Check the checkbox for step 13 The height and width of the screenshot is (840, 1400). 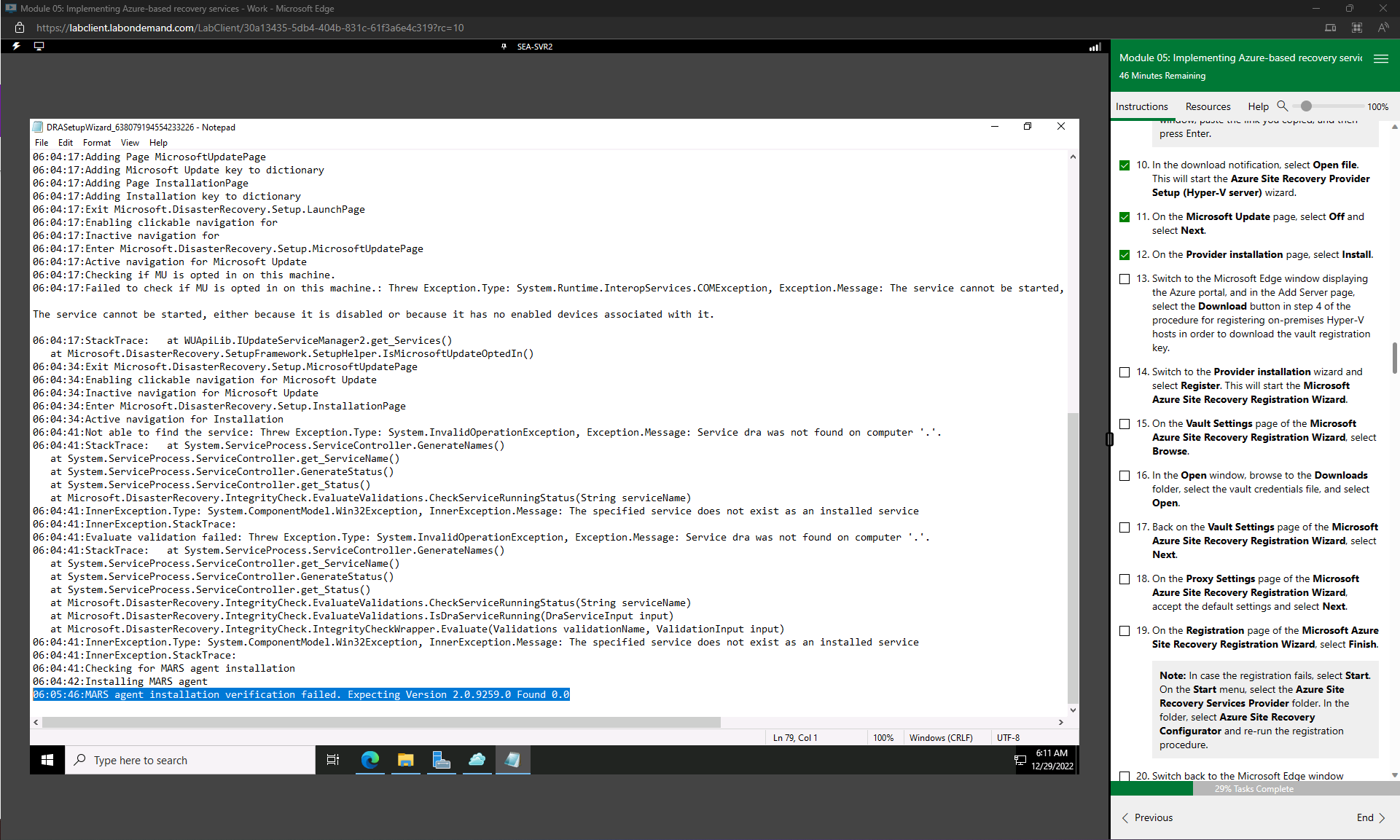[1125, 278]
